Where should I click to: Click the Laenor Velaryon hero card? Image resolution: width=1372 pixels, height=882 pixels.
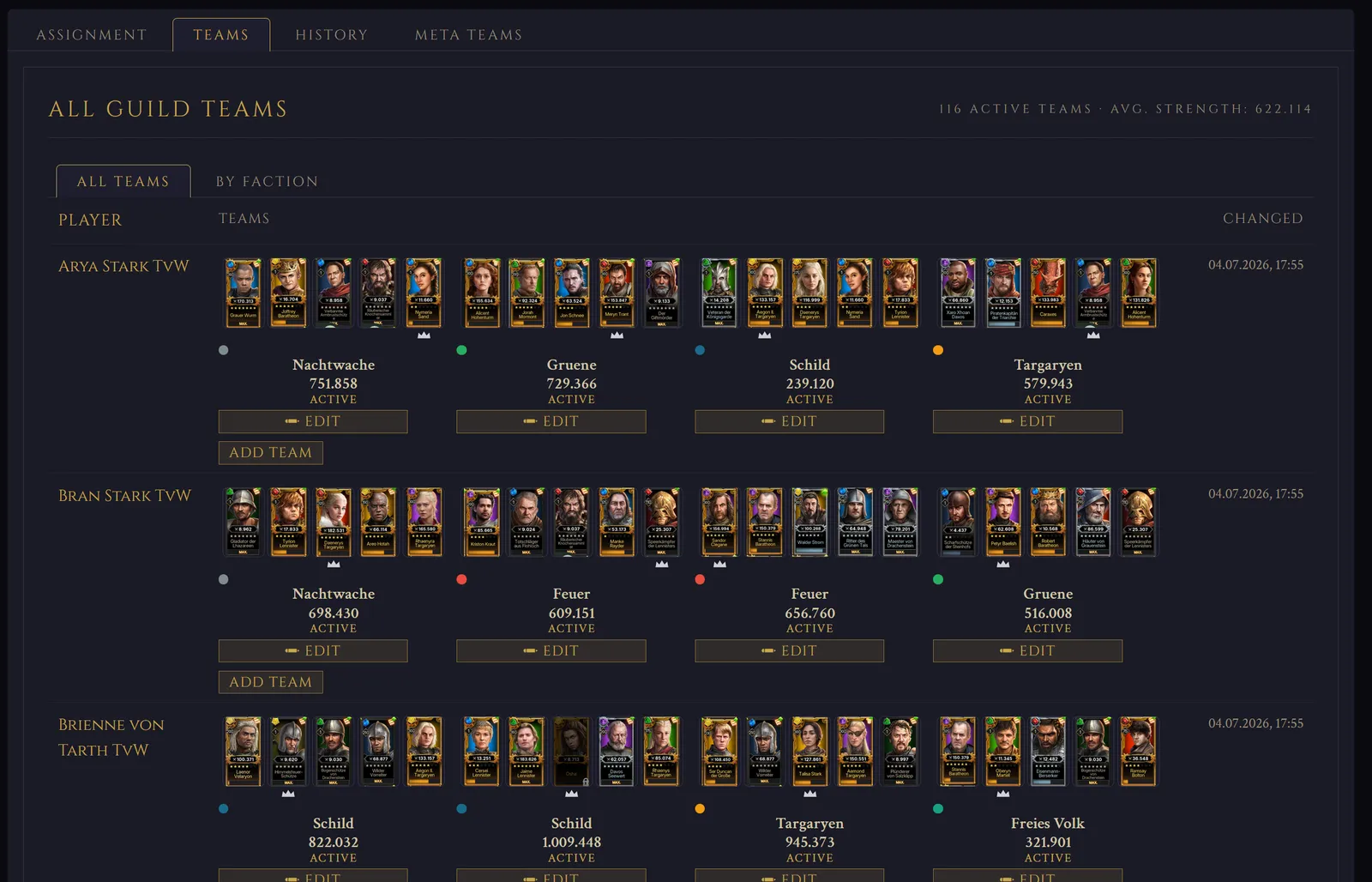coord(244,752)
